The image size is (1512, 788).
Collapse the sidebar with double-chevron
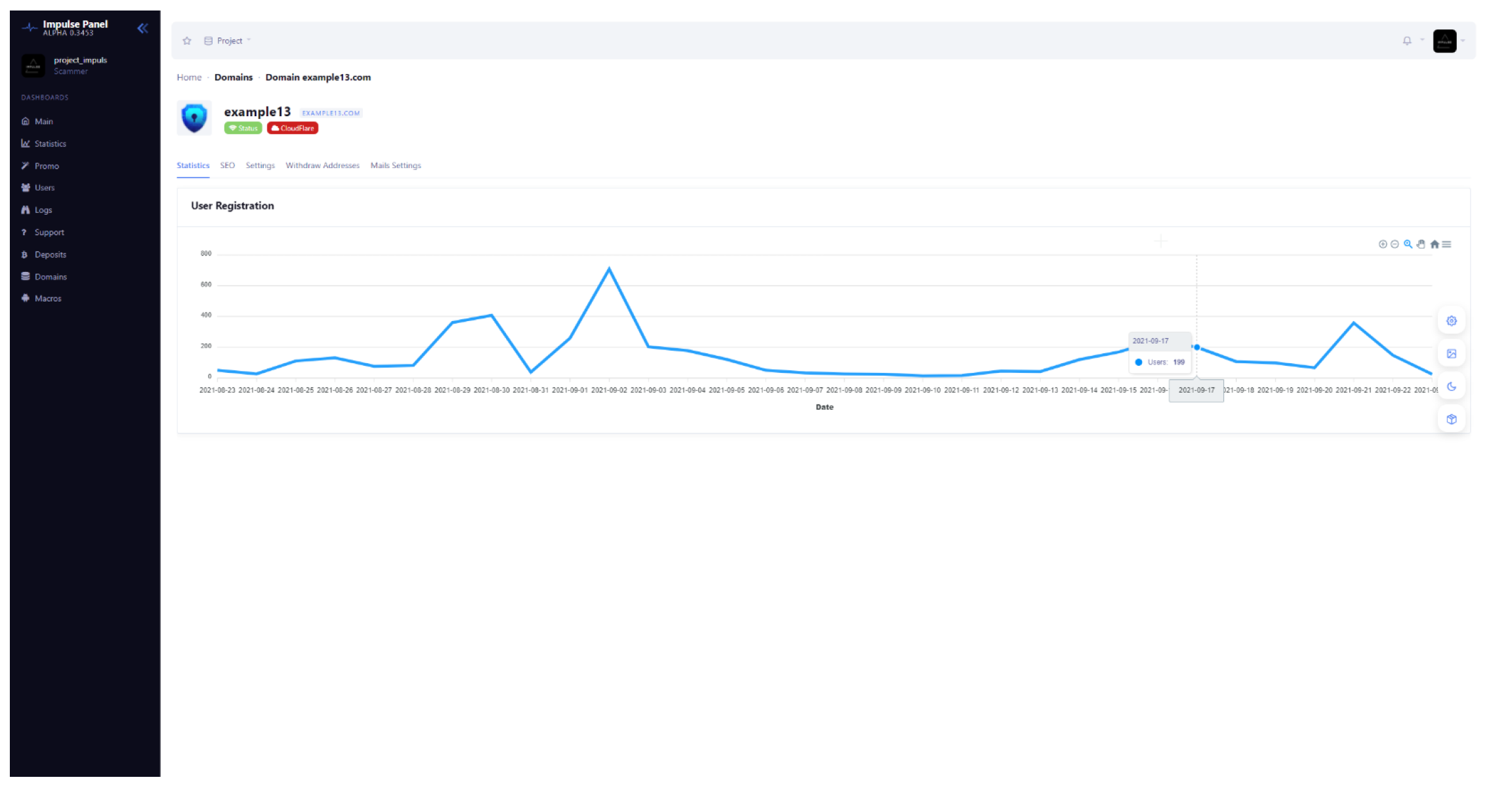tap(142, 28)
